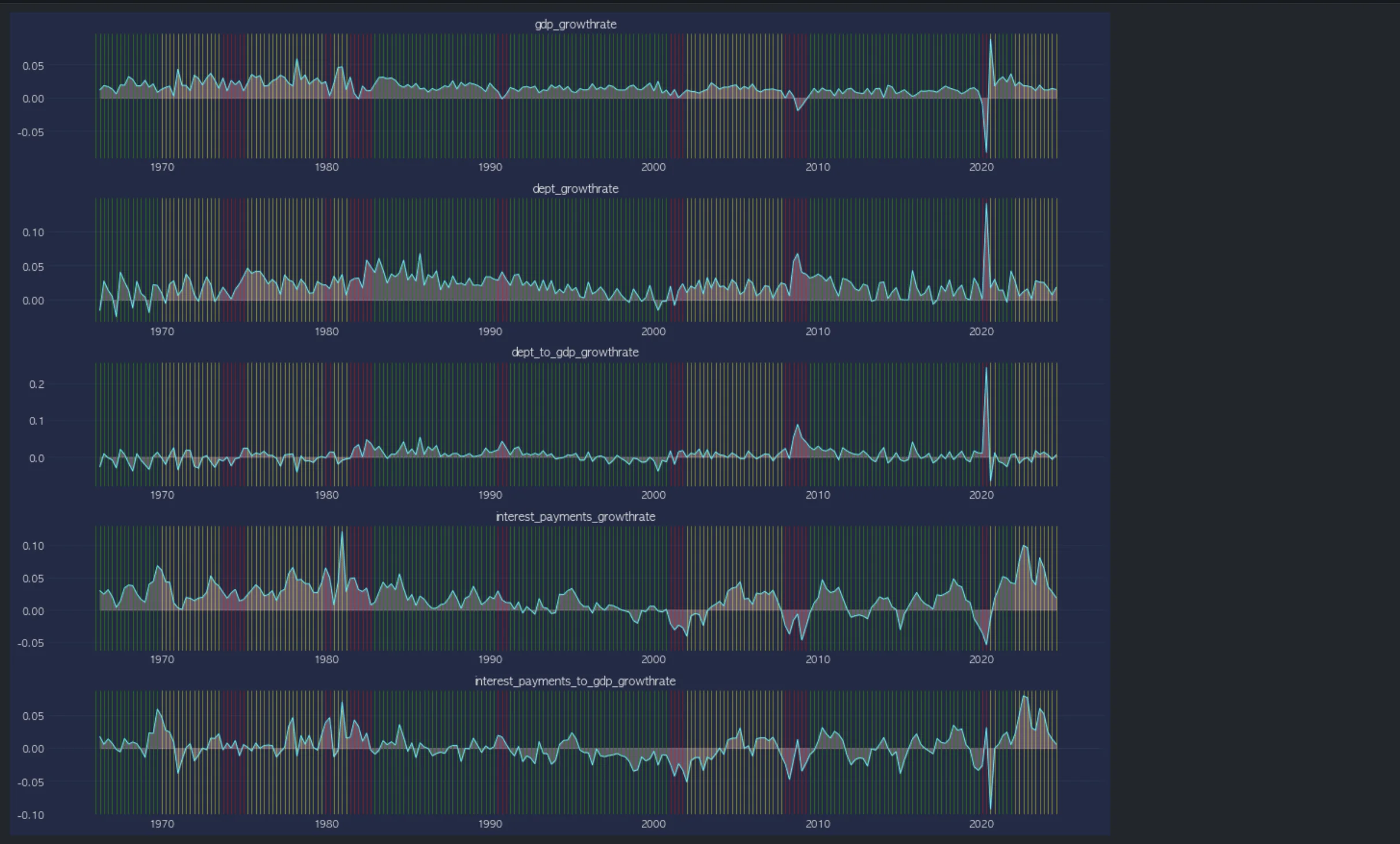Click the 1990 x-axis label under gdp_growthrate

[x=490, y=167]
